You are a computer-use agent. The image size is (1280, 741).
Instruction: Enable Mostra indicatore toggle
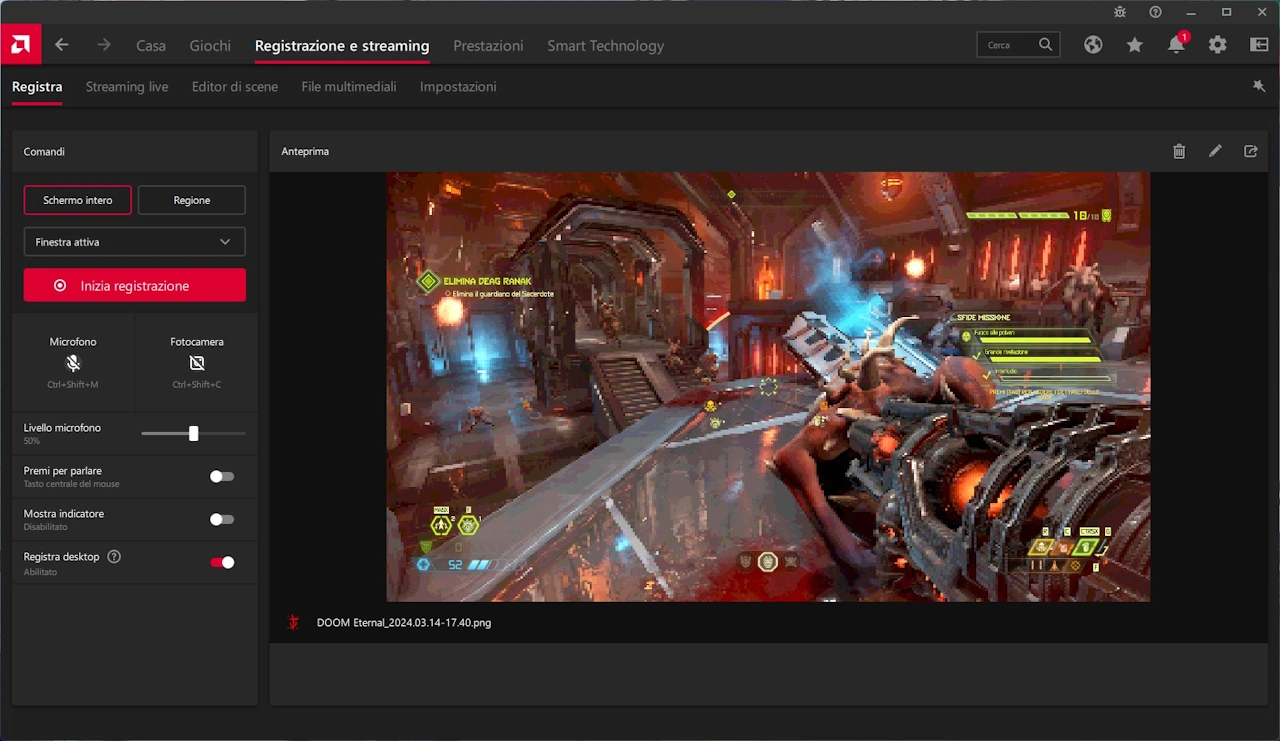coord(222,520)
